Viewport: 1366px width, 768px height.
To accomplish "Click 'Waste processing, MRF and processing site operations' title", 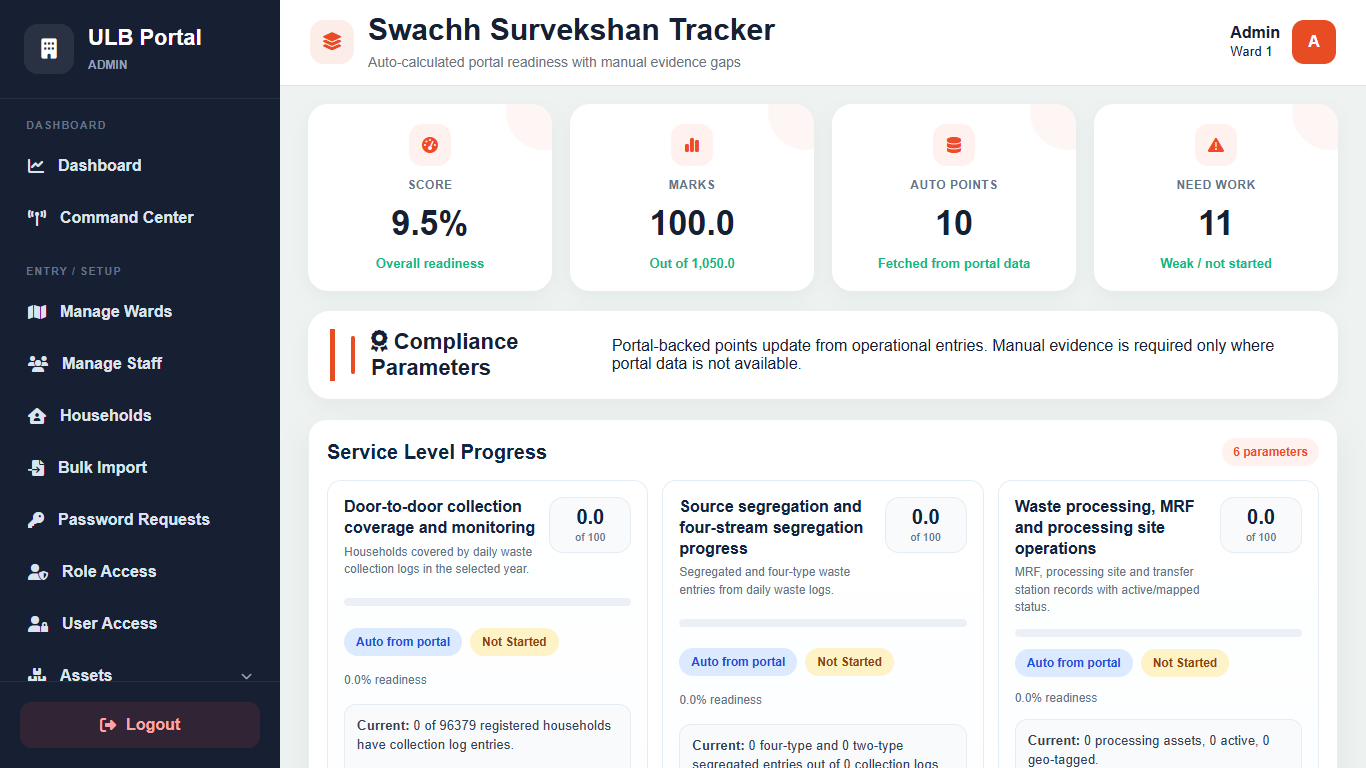I will click(1104, 527).
